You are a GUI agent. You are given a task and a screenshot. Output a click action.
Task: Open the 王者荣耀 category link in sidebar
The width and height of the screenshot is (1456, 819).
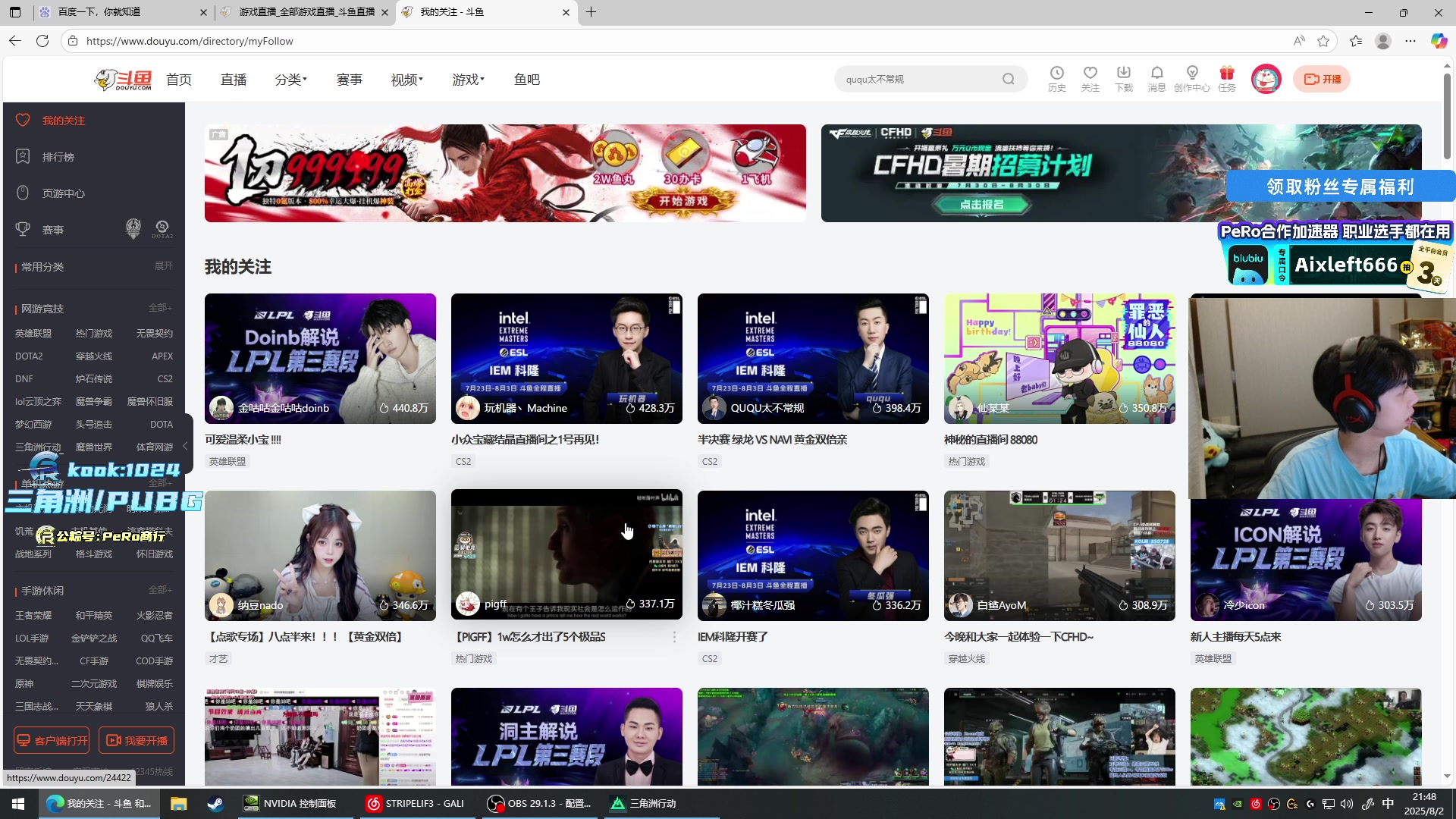(33, 616)
